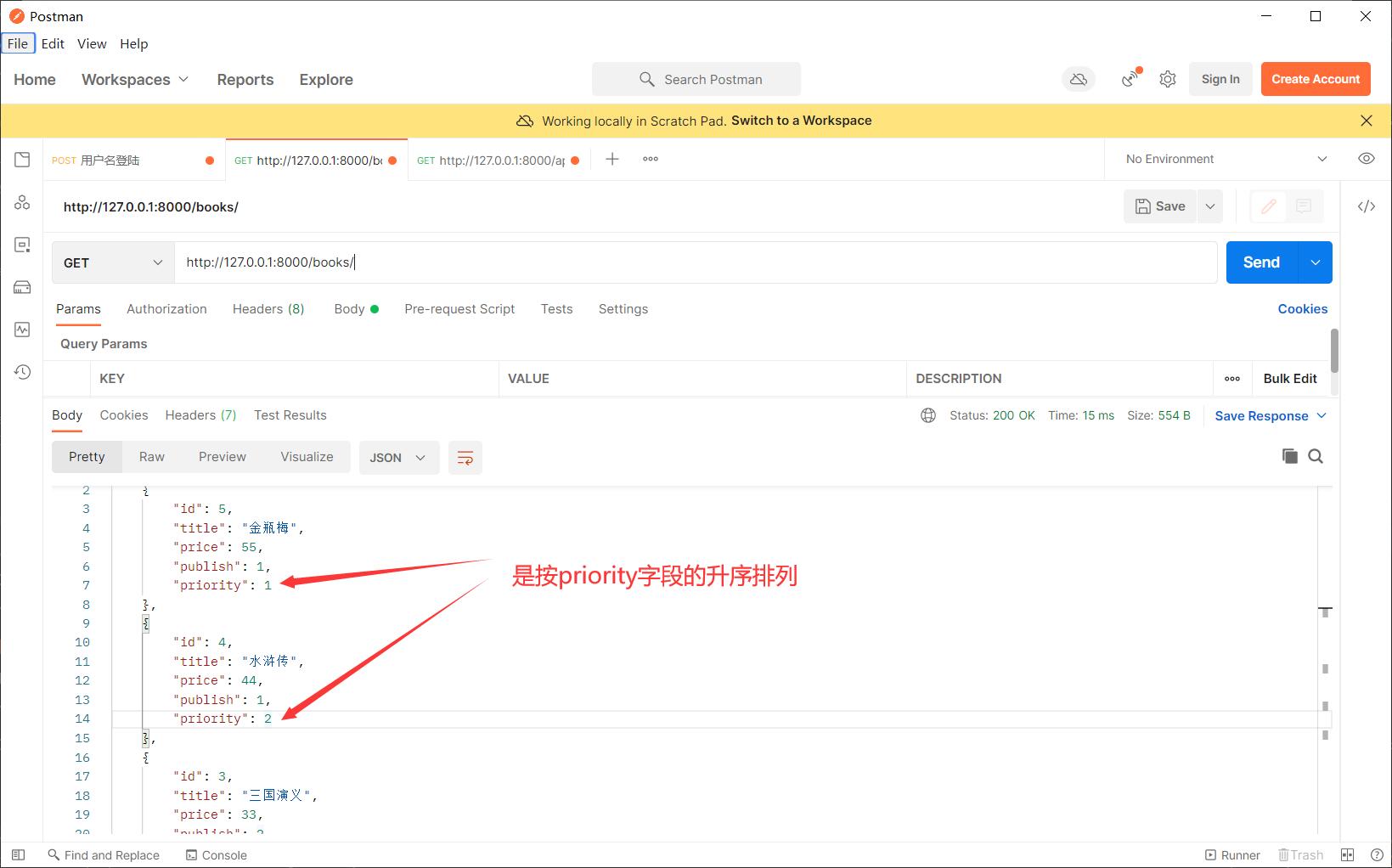This screenshot has width=1392, height=868.
Task: Open the Trash from status bar
Action: (x=1301, y=855)
